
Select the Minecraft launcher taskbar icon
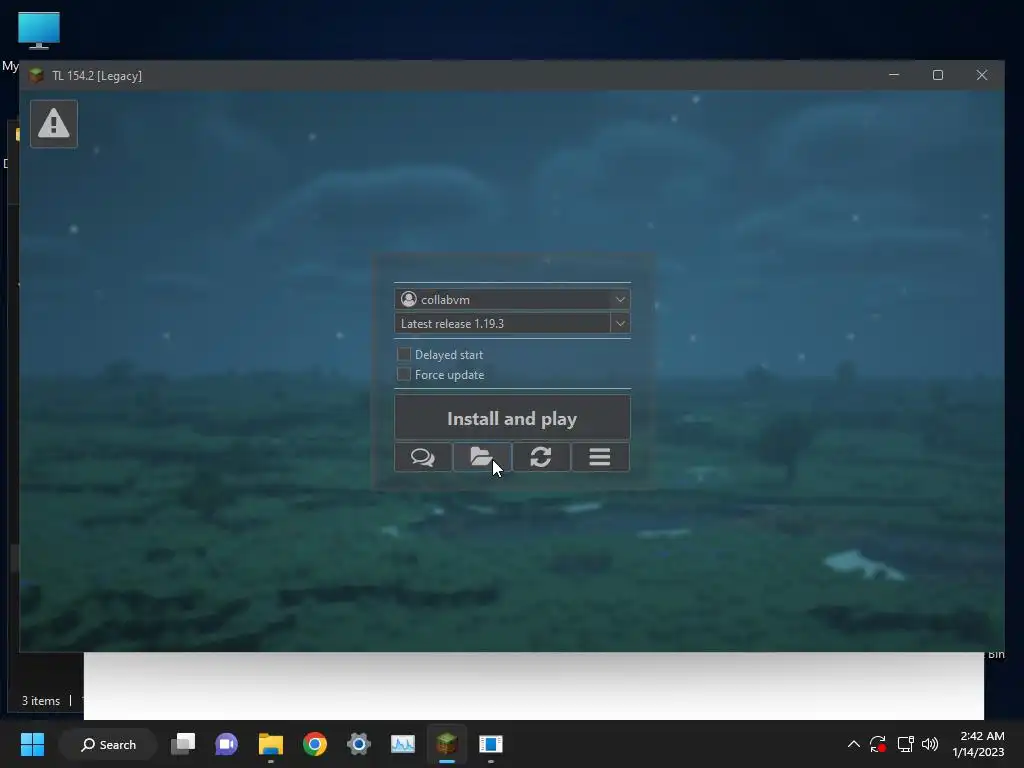[x=447, y=744]
